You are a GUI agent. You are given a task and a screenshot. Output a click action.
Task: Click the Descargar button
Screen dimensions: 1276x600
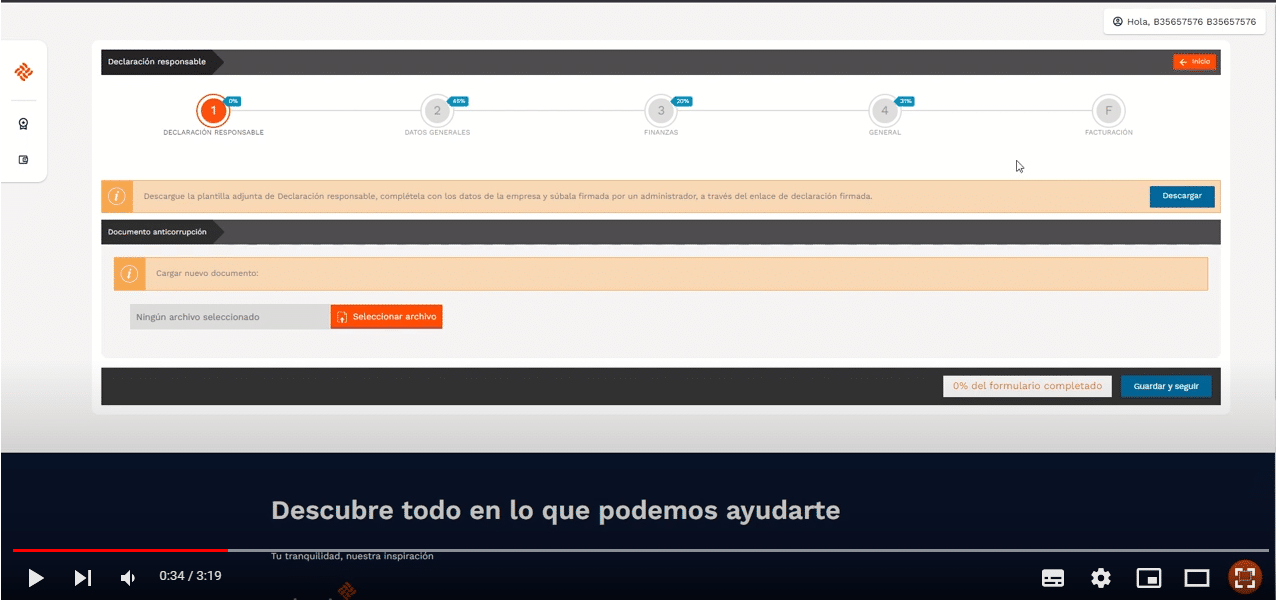coord(1182,196)
